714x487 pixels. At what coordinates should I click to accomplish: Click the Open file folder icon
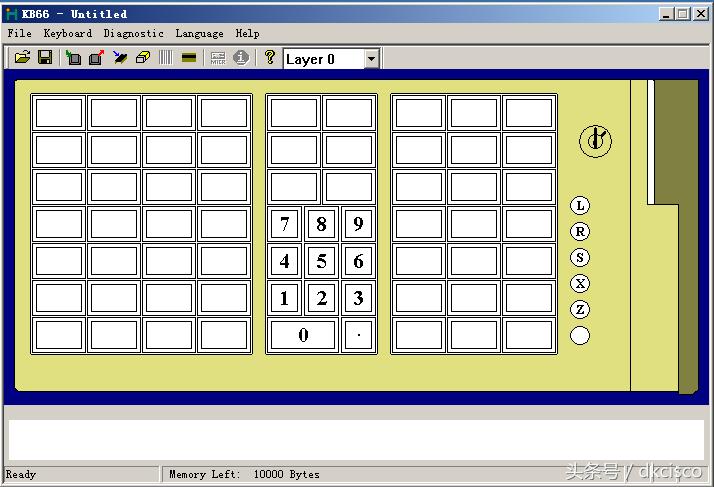(x=22, y=57)
